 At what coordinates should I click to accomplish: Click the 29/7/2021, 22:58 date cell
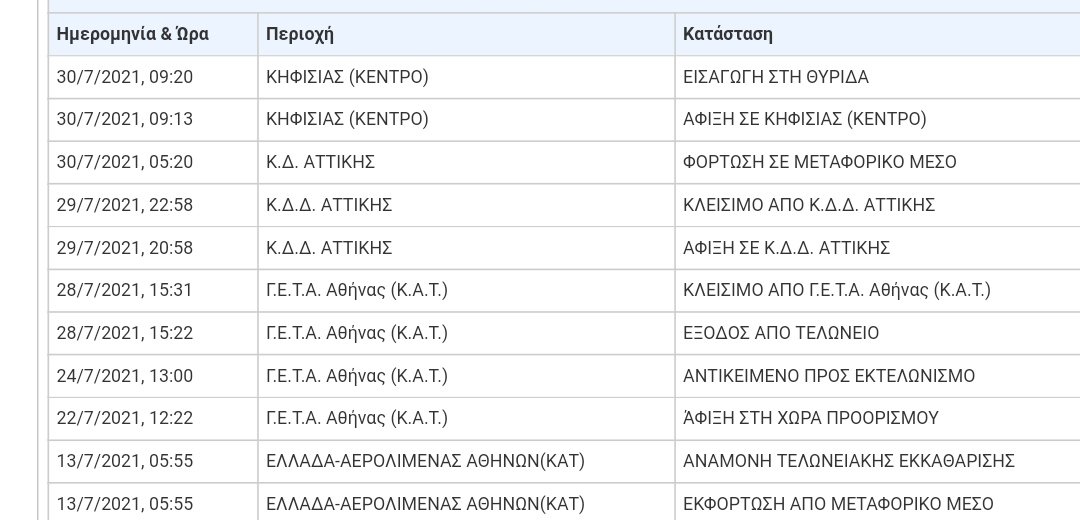[153, 205]
